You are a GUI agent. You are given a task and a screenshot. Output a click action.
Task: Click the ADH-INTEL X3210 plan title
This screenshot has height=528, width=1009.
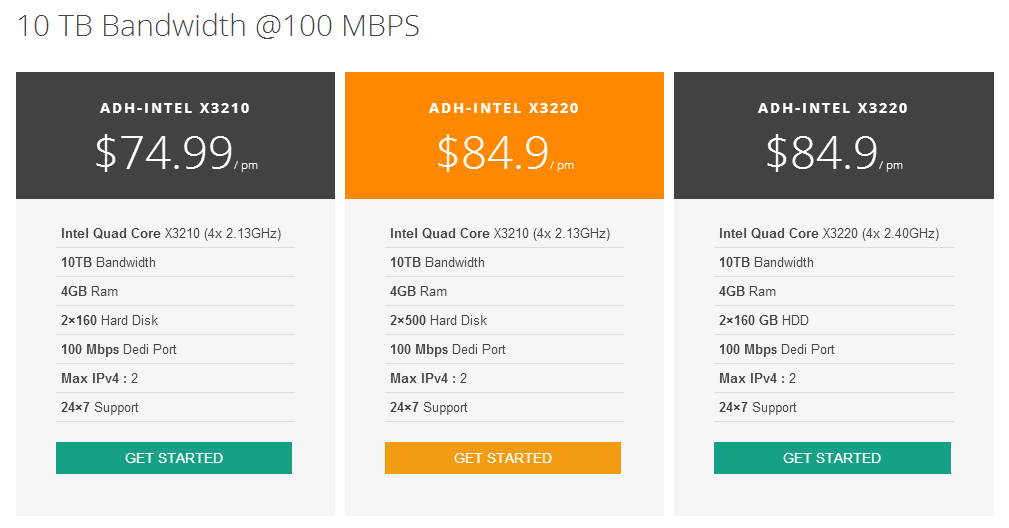175,108
